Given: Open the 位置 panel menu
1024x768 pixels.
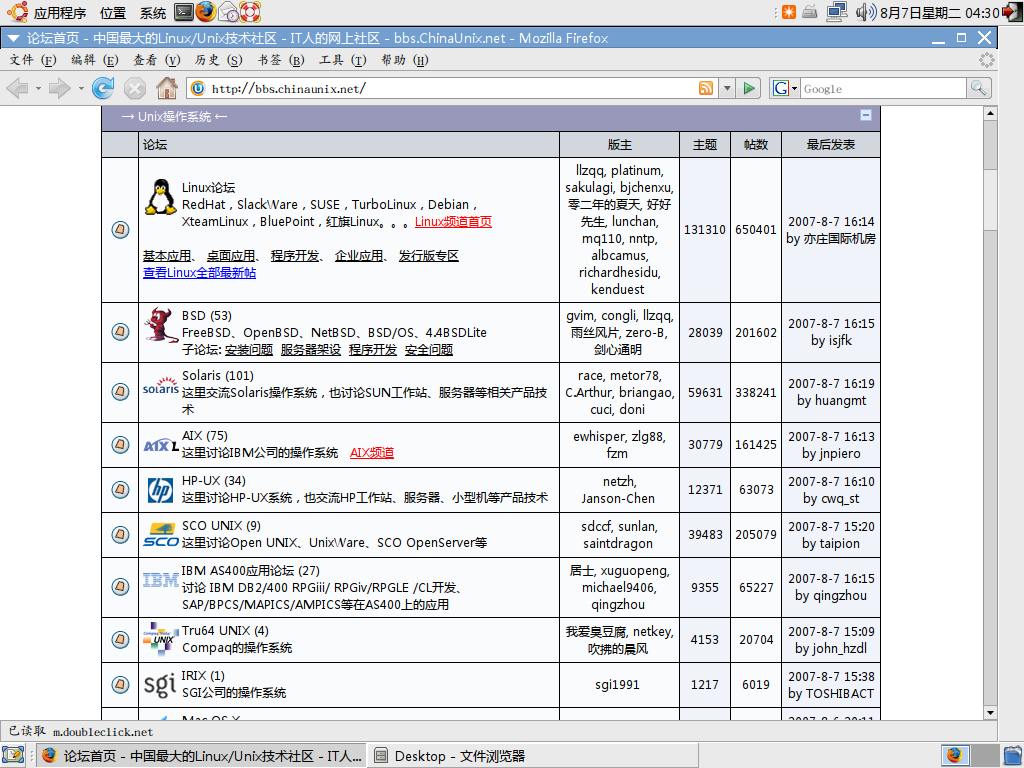Looking at the screenshot, I should (113, 12).
